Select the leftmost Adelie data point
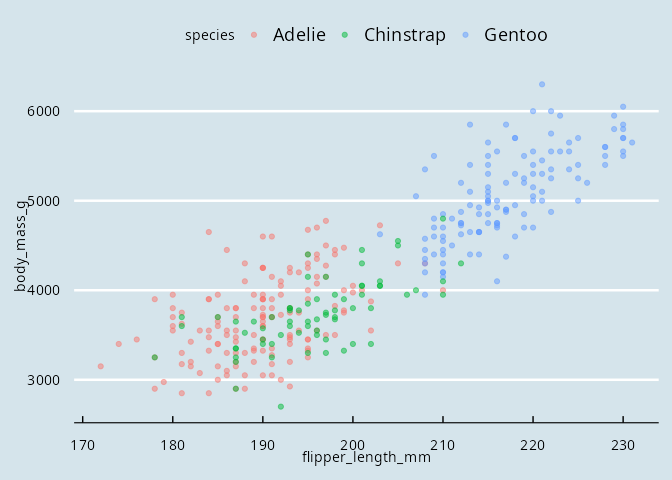672x480 pixels. pyautogui.click(x=101, y=366)
